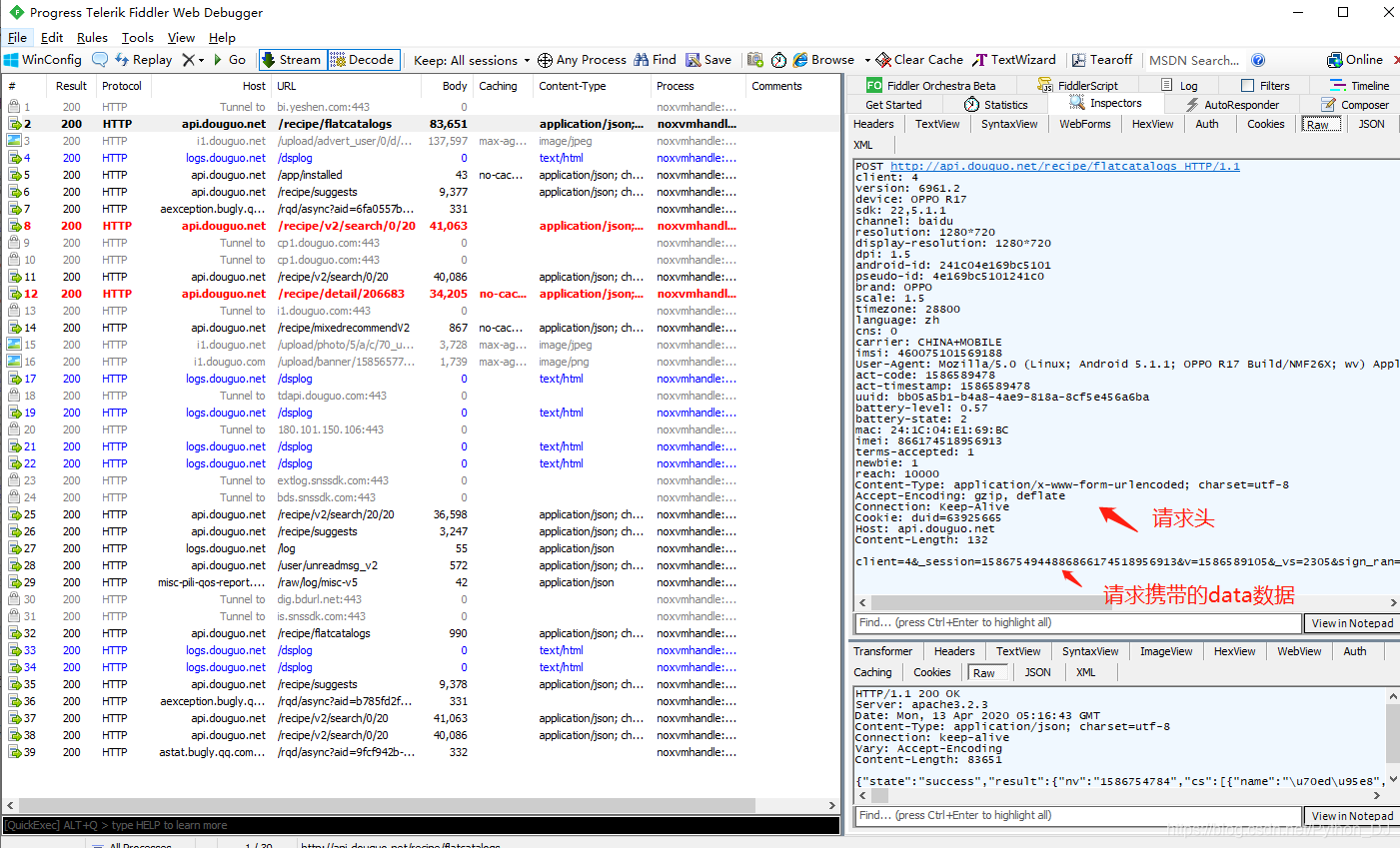1400x848 pixels.
Task: Toggle the Filters checkbox tab
Action: (x=1264, y=86)
